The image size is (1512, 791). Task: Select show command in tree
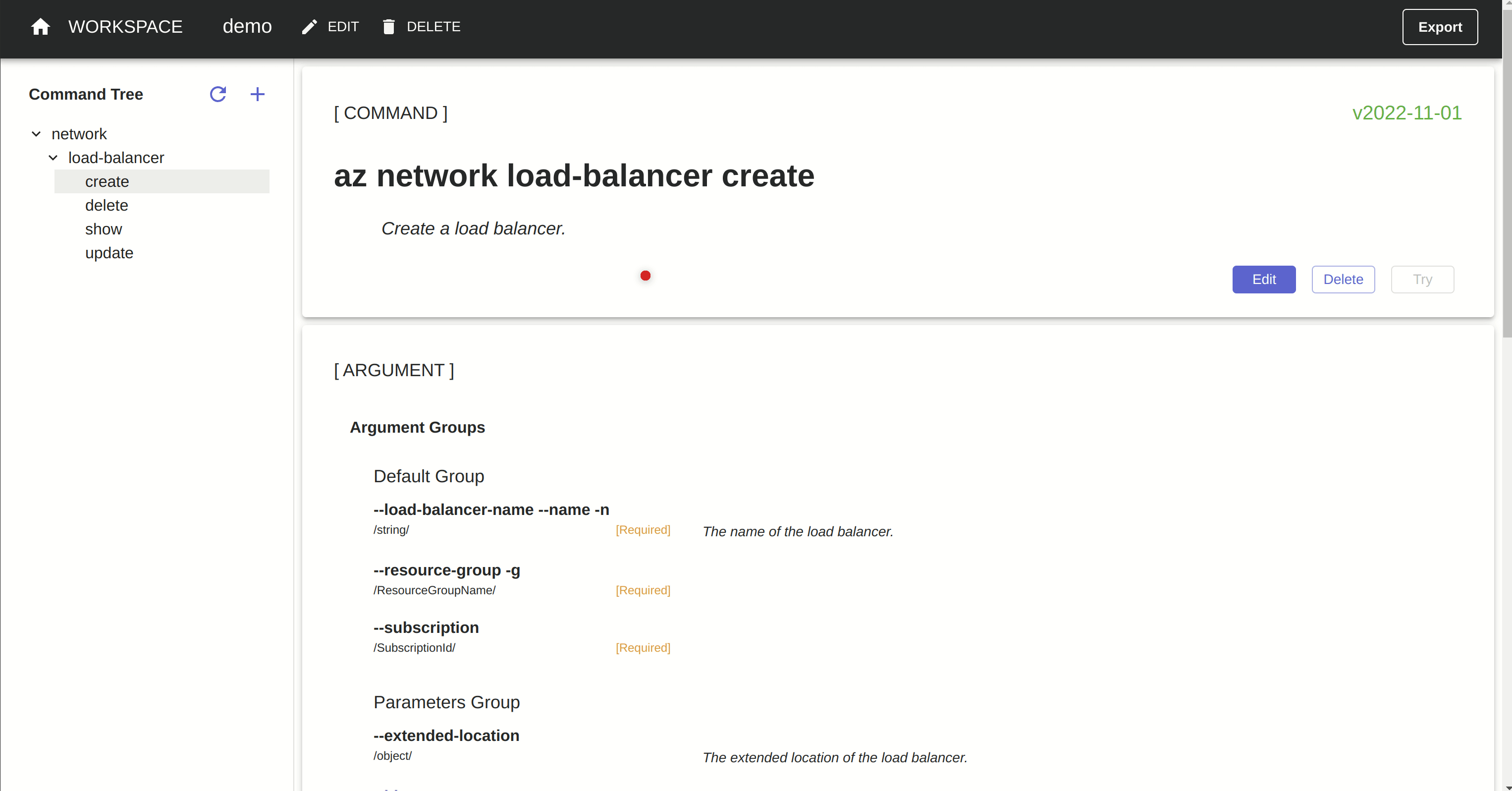pyautogui.click(x=104, y=229)
